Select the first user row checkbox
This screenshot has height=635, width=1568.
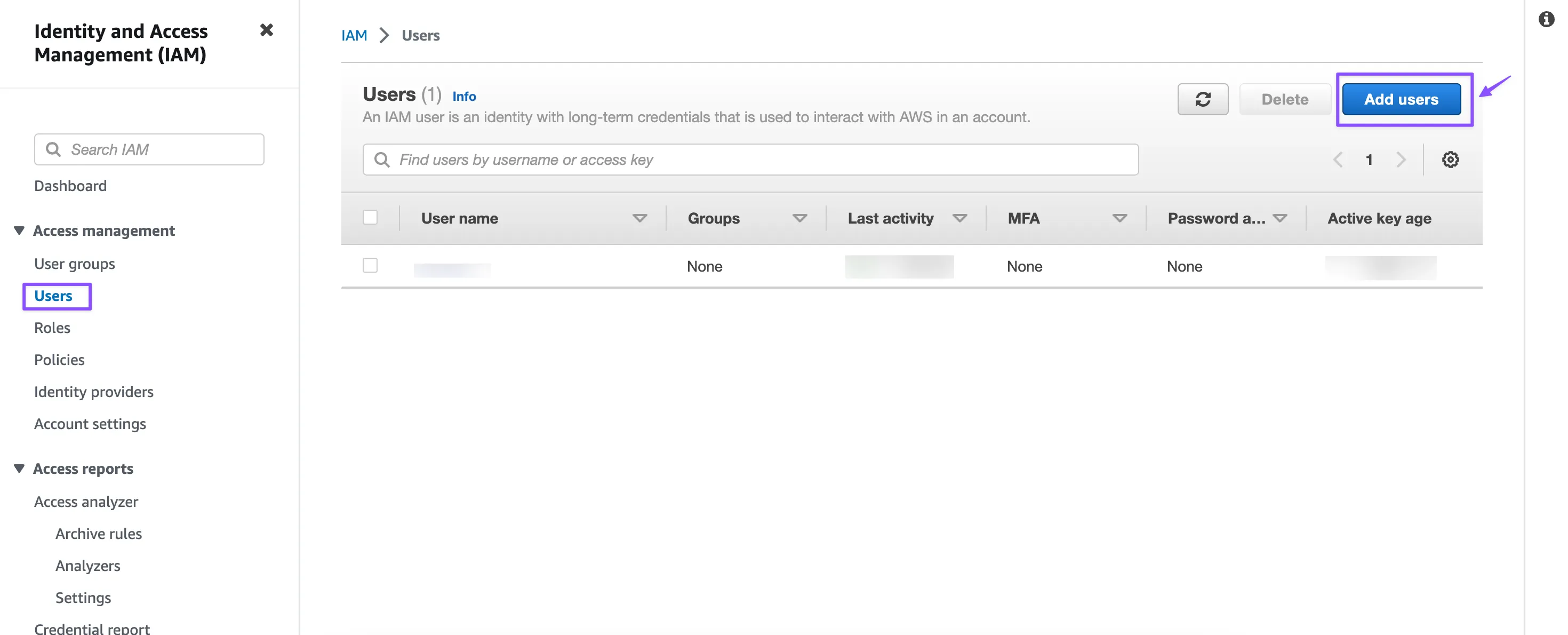click(370, 265)
